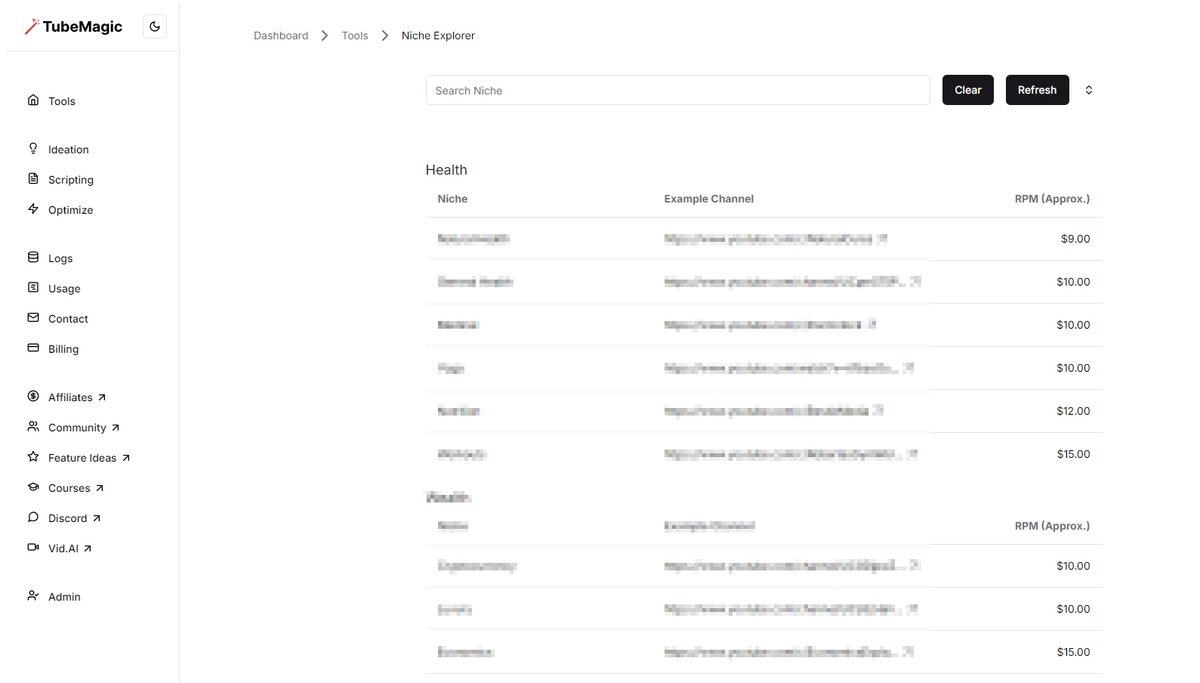Toggle sort order with up-down chevrons

pyautogui.click(x=1089, y=90)
